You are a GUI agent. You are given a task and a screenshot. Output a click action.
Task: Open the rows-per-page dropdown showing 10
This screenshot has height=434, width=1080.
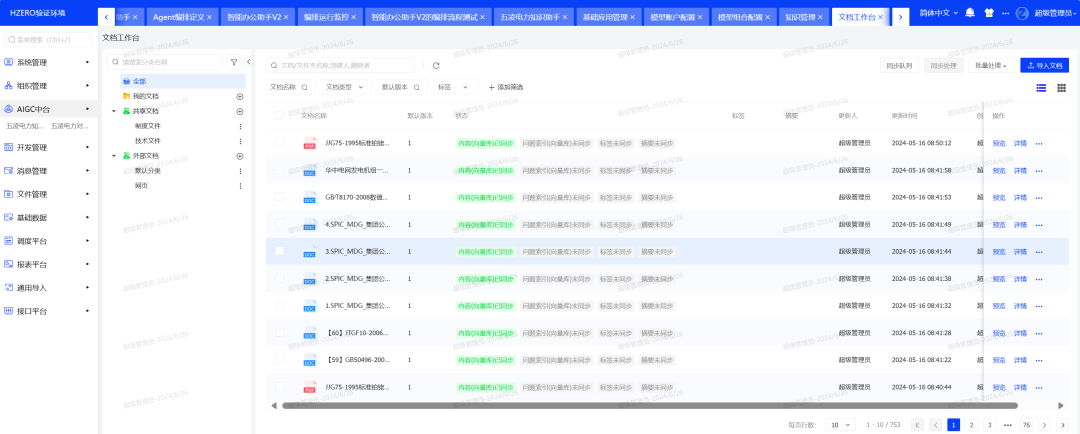pos(840,425)
